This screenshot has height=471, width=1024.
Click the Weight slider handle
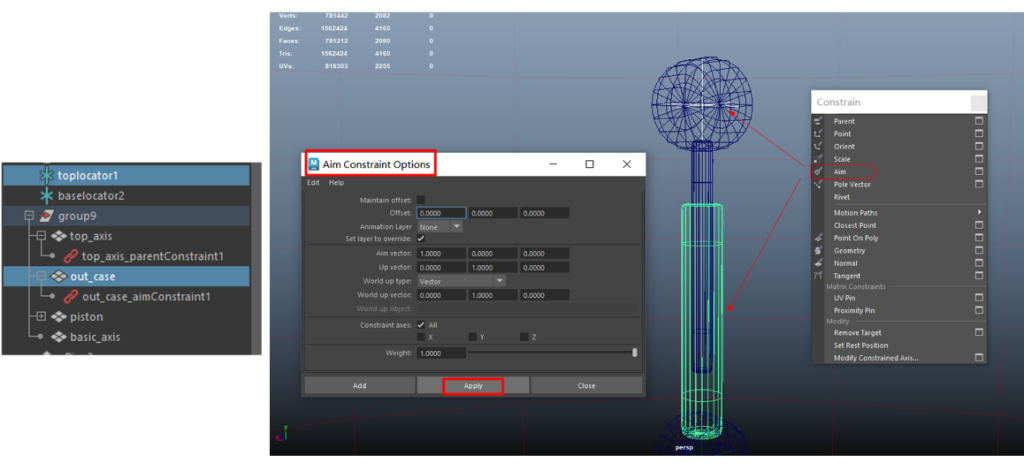click(x=635, y=353)
